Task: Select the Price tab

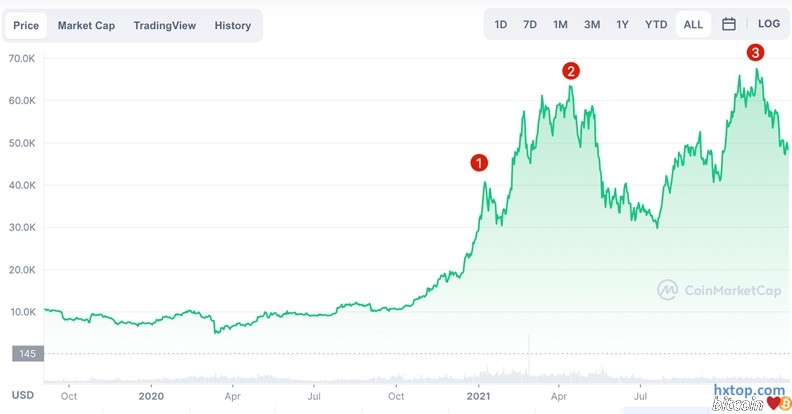Action: 26,25
